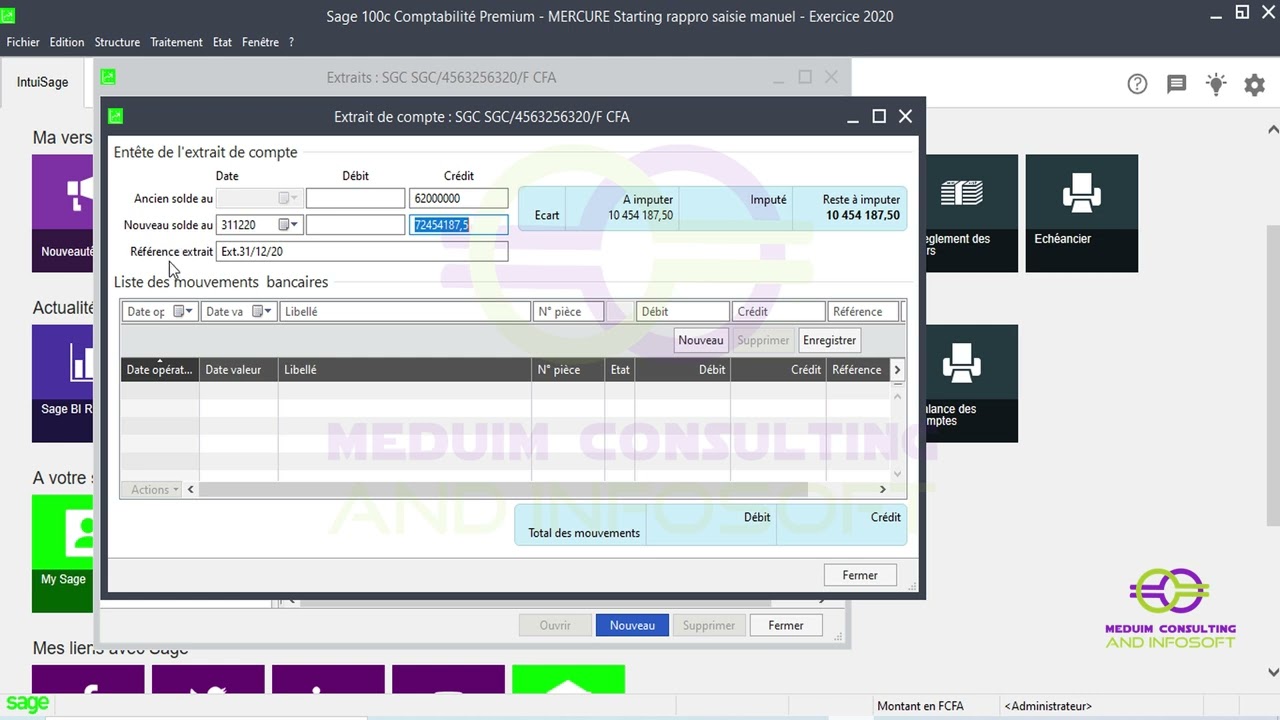Click Nouveau in the movements list

click(700, 341)
